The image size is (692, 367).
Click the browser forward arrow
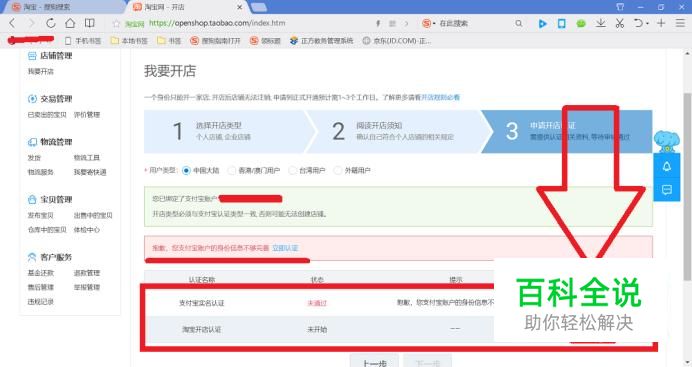31,23
